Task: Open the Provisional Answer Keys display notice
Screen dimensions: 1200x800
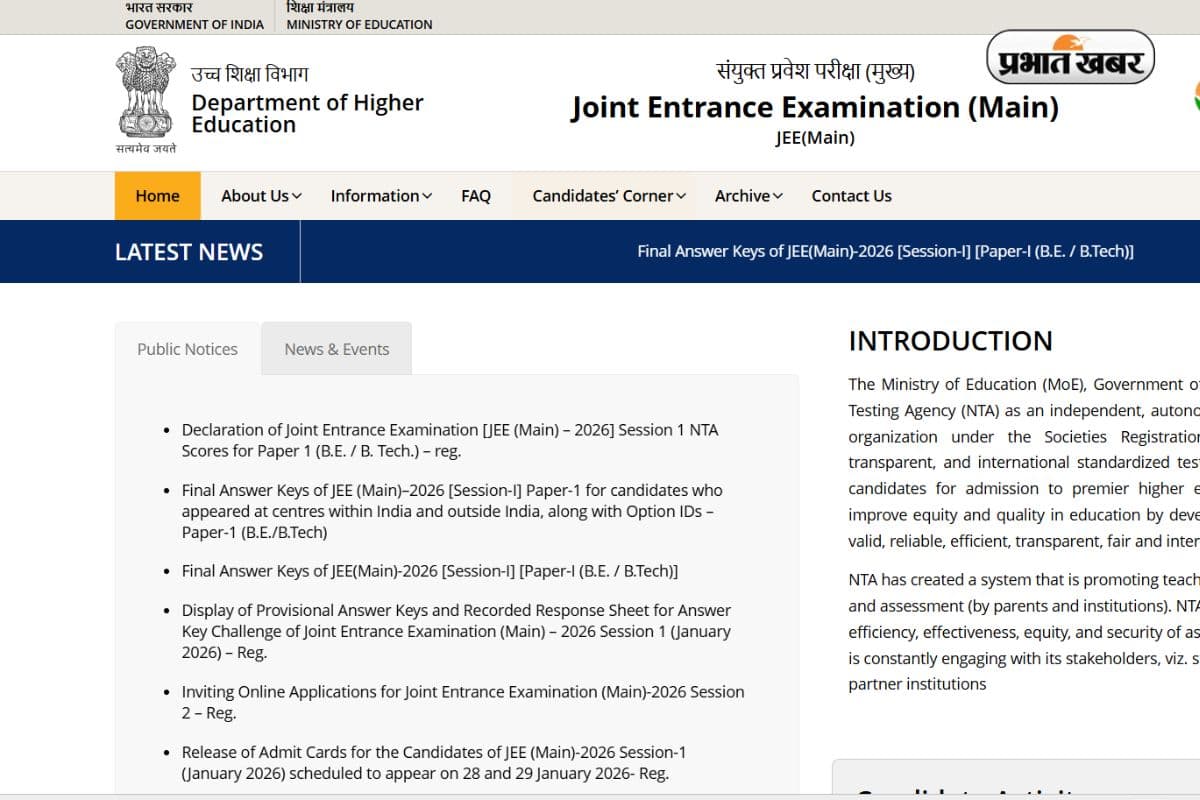Action: click(x=456, y=631)
